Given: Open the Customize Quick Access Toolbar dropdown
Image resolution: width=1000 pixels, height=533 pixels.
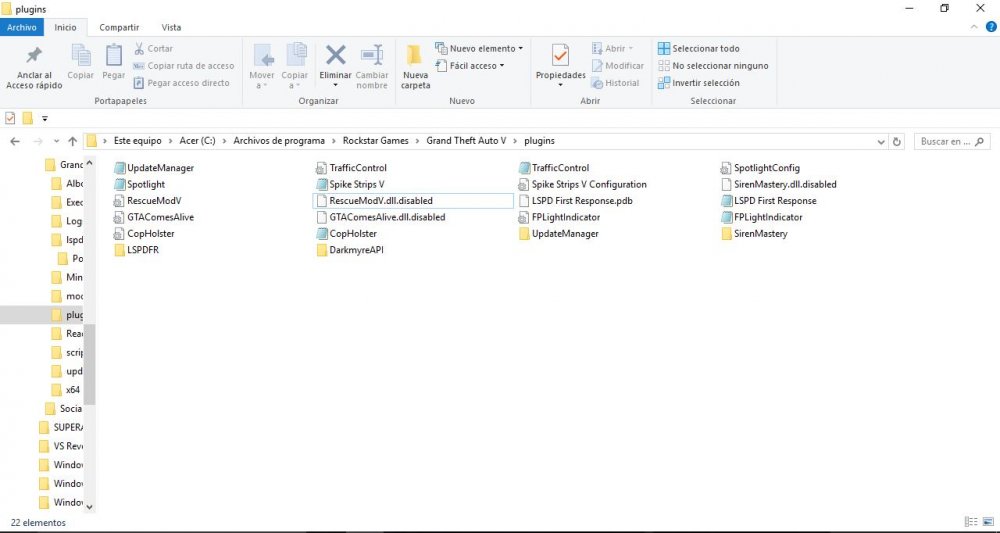Looking at the screenshot, I should [45, 118].
